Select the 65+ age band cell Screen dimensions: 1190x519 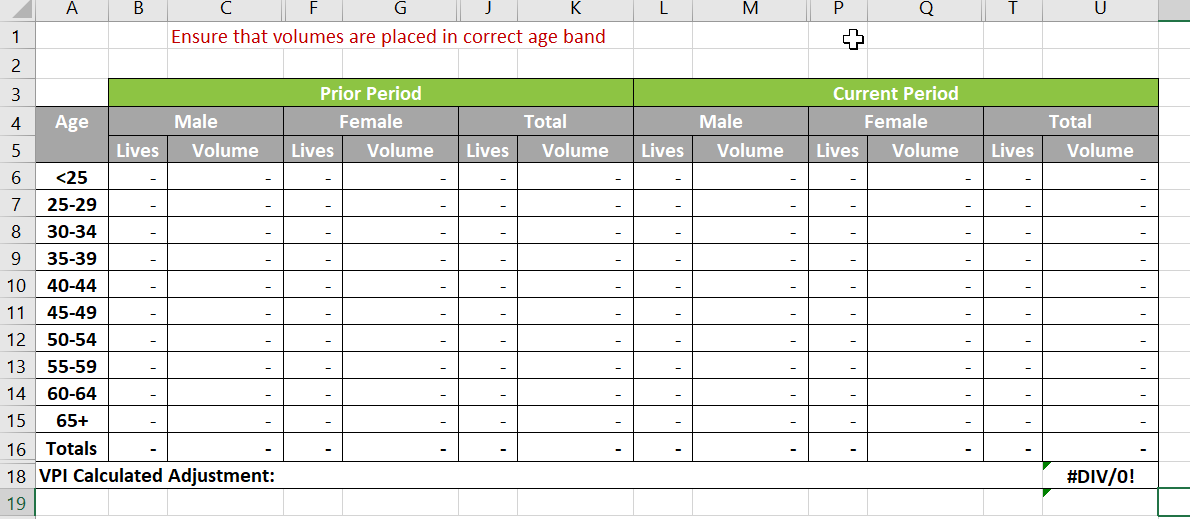tap(71, 421)
